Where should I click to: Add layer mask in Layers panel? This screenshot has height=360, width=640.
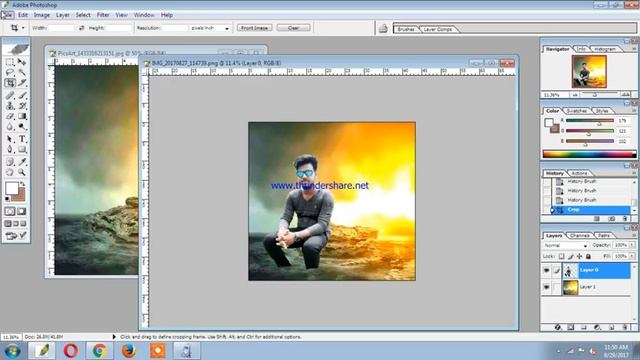pos(571,327)
